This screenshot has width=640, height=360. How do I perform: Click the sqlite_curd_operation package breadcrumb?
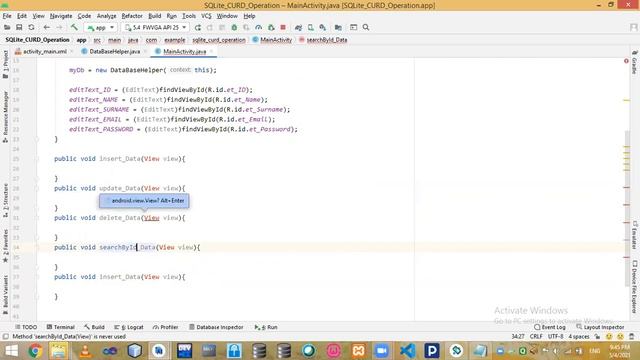click(x=219, y=40)
